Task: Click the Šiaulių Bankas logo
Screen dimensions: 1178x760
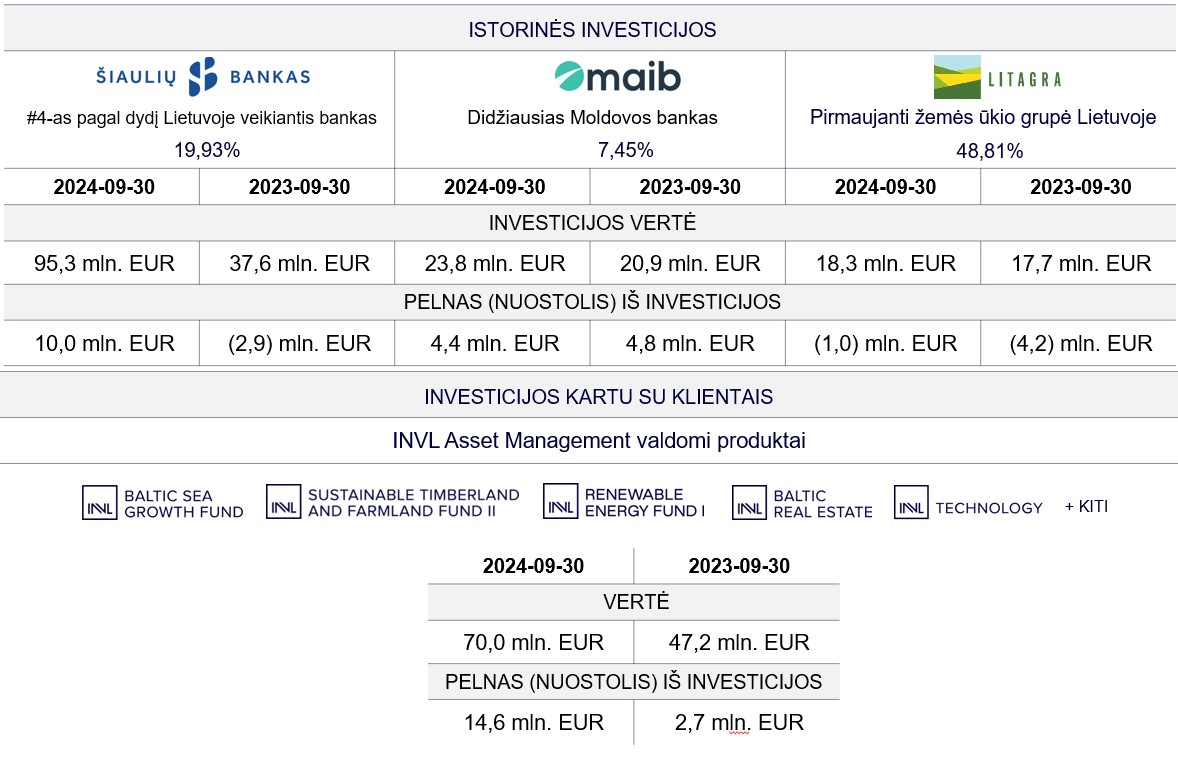Action: tap(203, 76)
